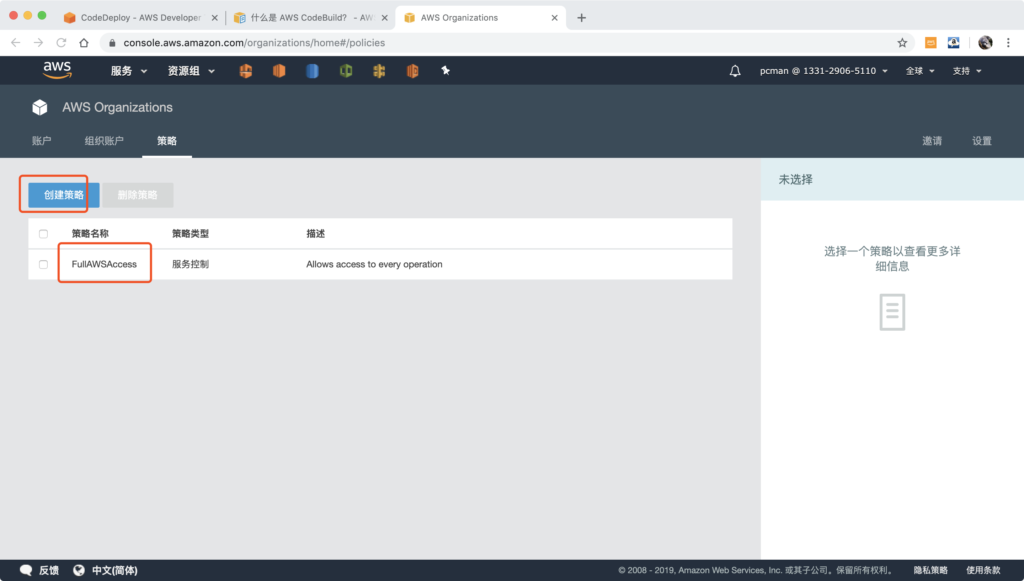Screen dimensions: 1024x581
Task: Click the 服务控制 policy type cell
Action: pos(190,264)
